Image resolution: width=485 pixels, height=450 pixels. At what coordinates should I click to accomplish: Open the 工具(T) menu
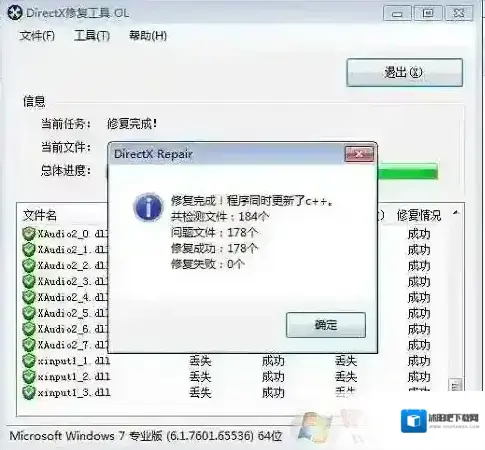click(92, 35)
